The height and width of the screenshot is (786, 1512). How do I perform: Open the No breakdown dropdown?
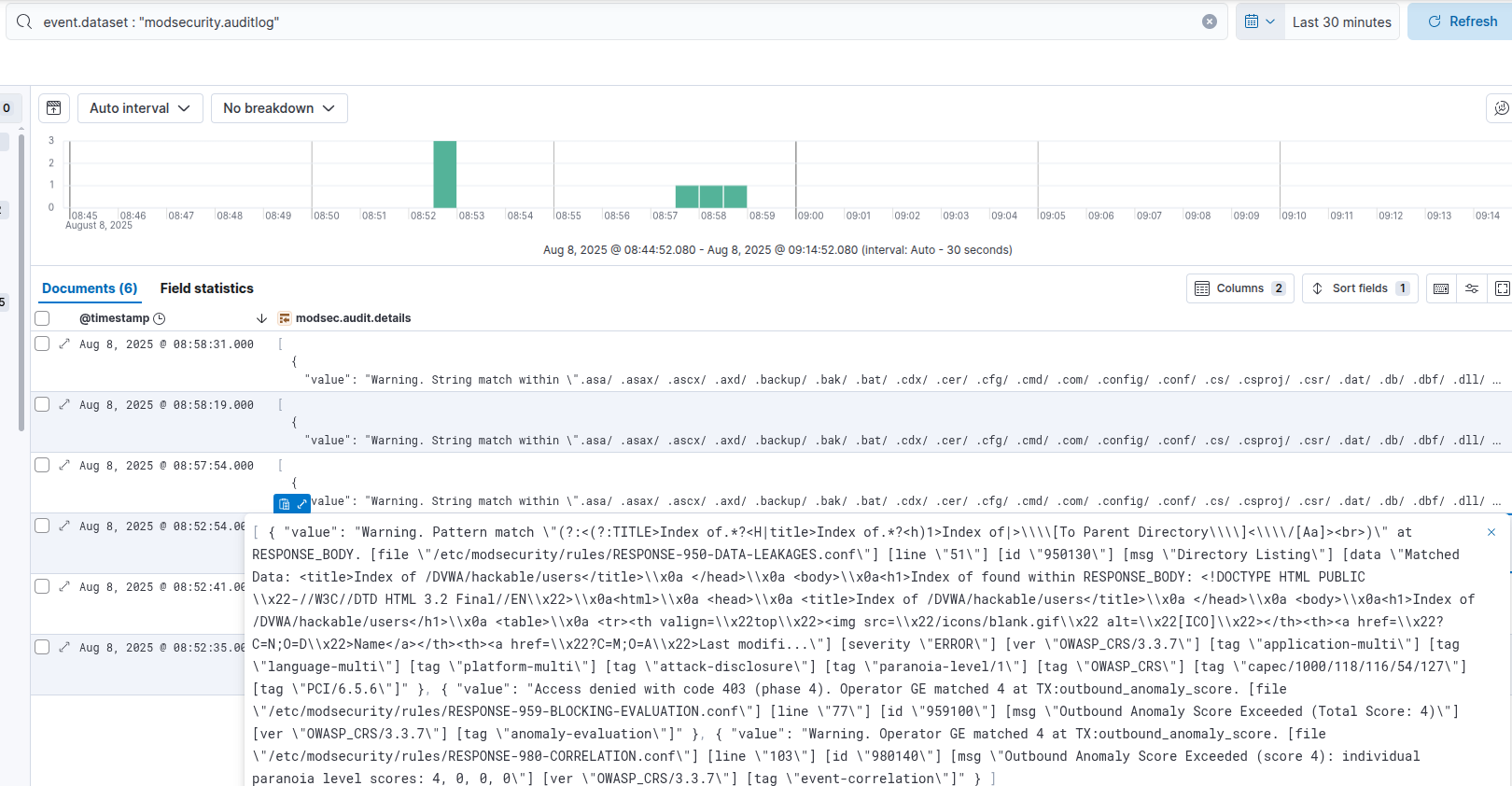[x=279, y=108]
